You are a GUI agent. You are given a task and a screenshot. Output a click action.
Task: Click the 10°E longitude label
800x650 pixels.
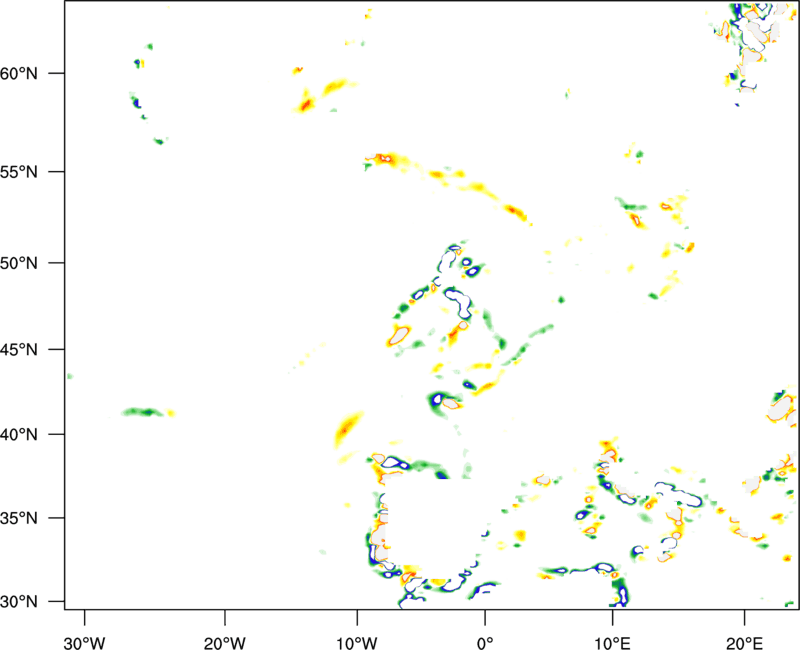(x=612, y=643)
